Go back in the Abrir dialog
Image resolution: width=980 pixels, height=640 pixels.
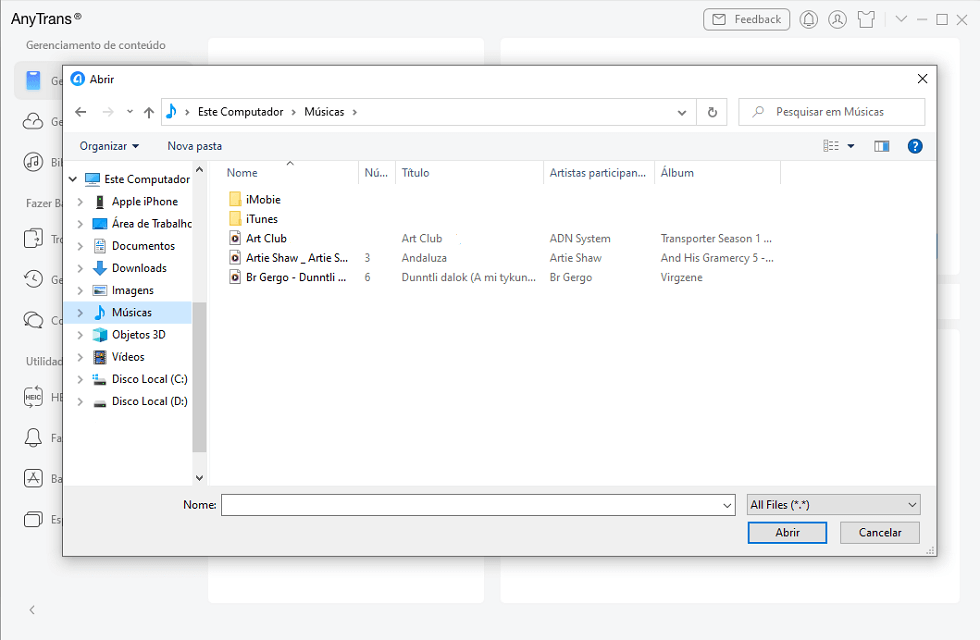pyautogui.click(x=81, y=112)
